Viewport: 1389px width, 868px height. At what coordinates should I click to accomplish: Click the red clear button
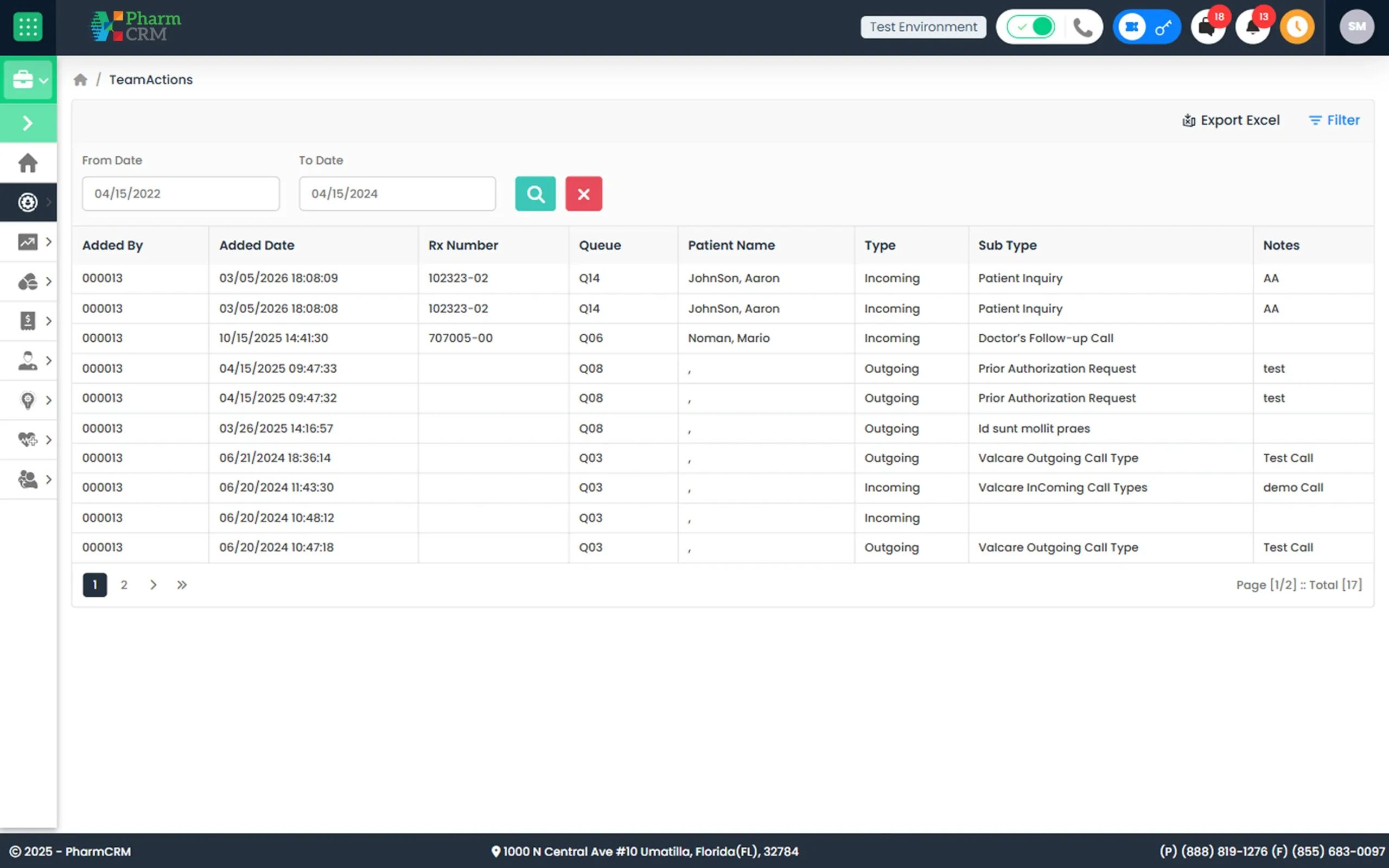coord(584,194)
